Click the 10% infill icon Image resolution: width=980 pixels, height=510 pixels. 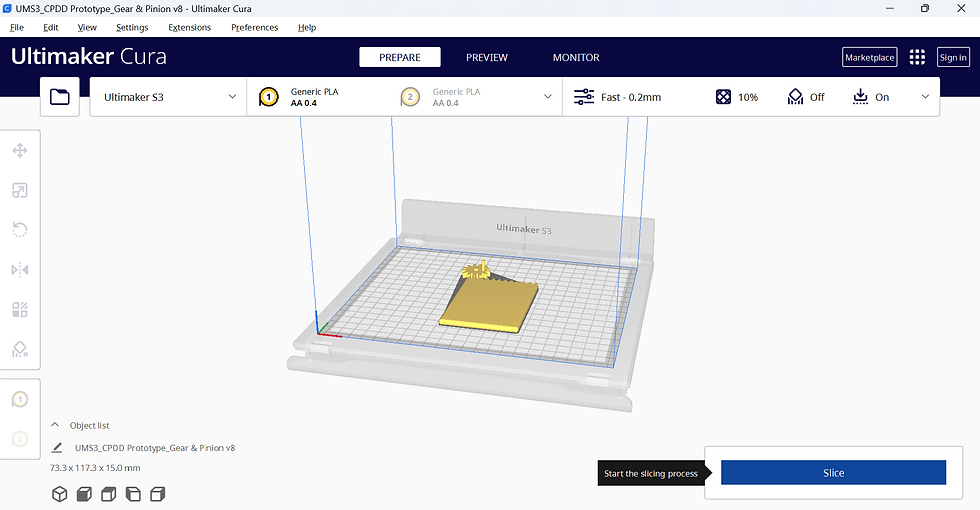pyautogui.click(x=723, y=97)
